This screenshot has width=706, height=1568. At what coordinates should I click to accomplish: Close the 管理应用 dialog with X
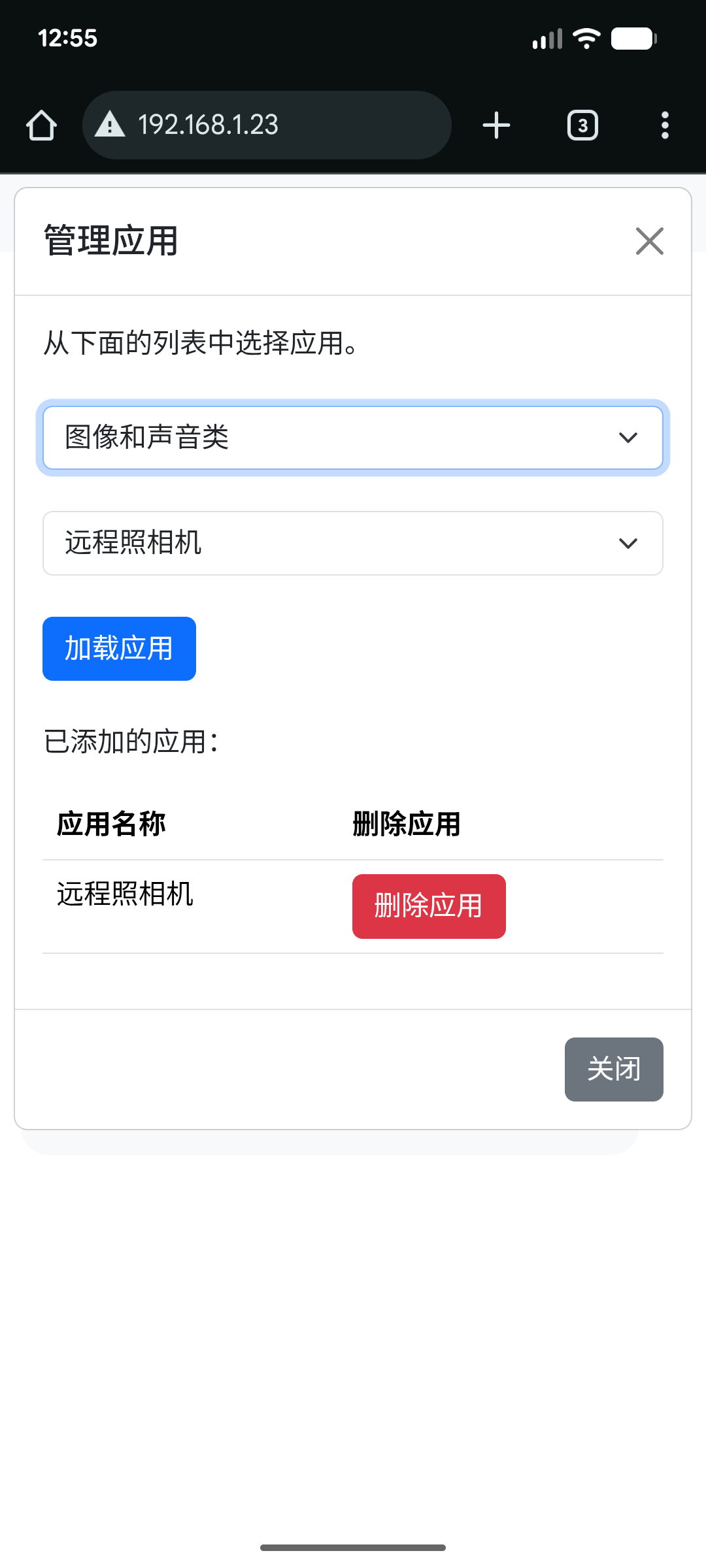649,241
